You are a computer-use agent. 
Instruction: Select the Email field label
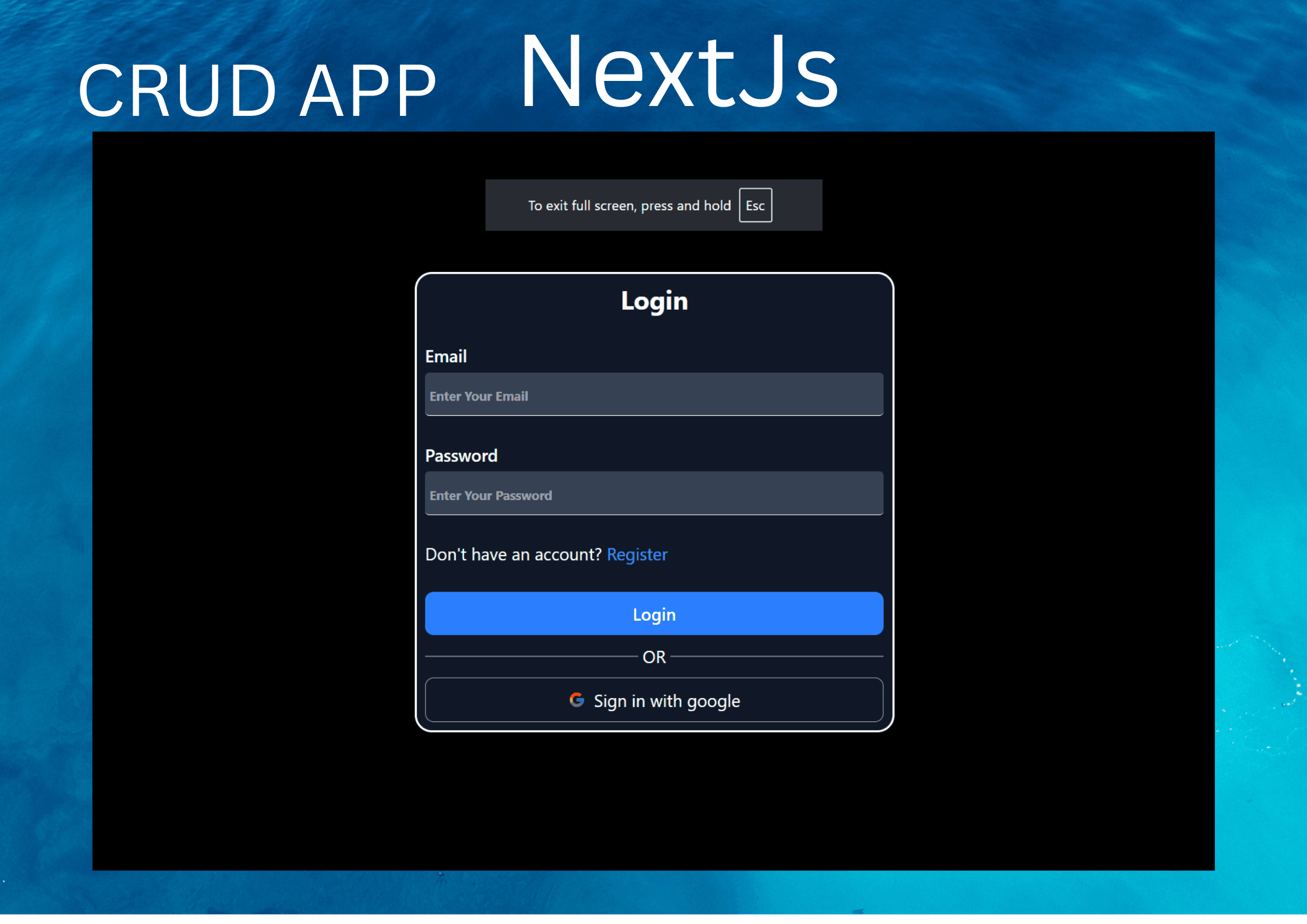446,356
